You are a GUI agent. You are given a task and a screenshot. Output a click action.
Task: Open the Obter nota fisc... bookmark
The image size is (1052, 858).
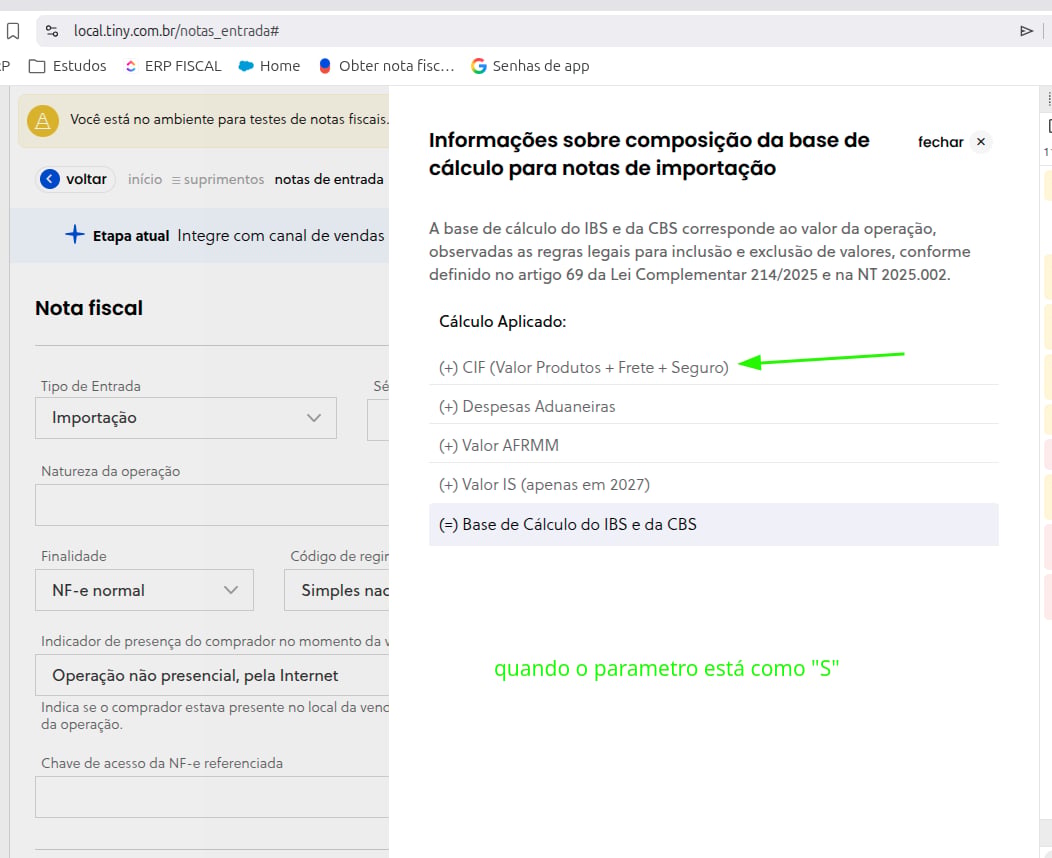point(386,66)
